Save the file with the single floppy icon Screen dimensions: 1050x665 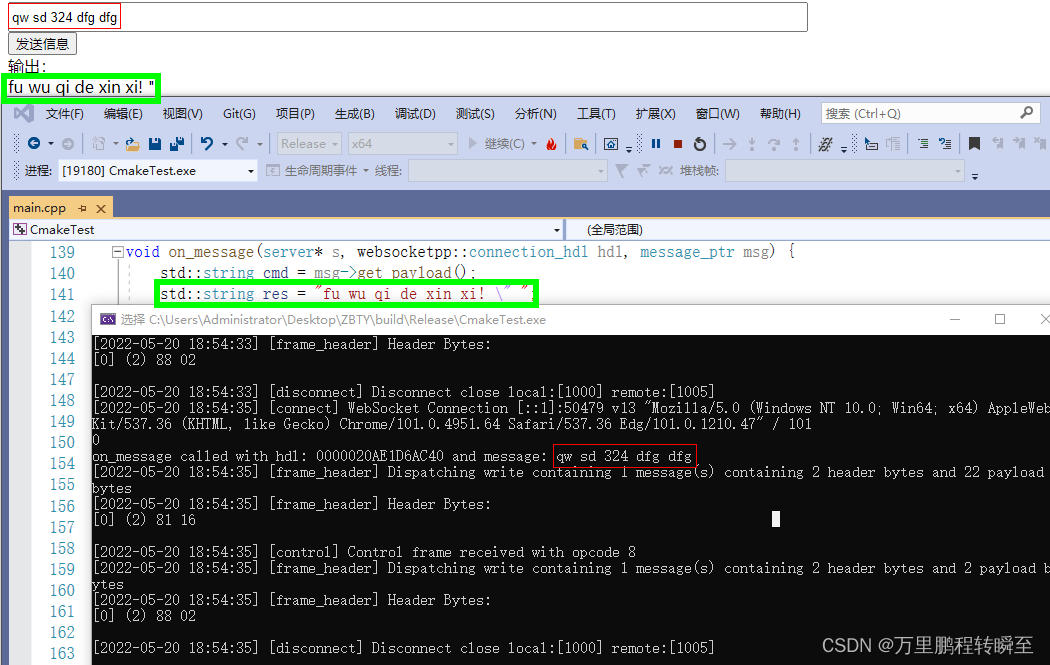pyautogui.click(x=155, y=143)
